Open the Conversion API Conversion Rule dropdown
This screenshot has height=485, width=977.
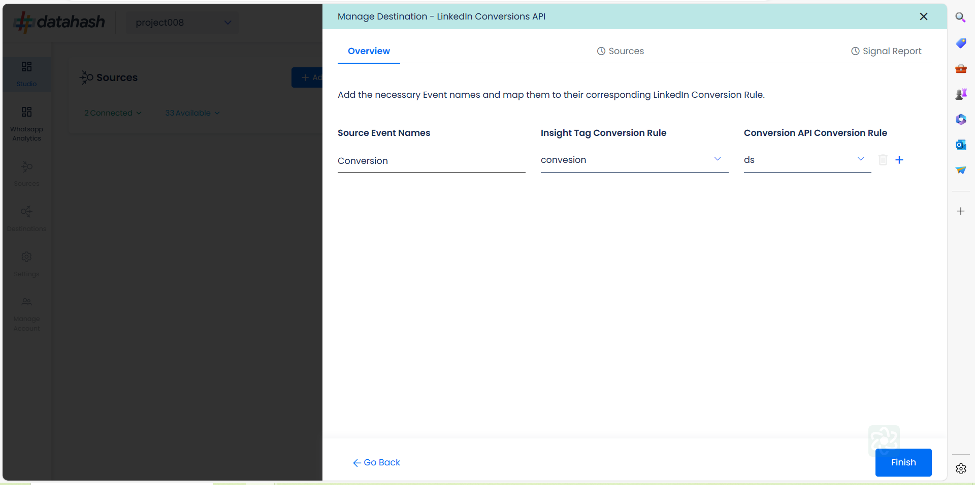[807, 160]
